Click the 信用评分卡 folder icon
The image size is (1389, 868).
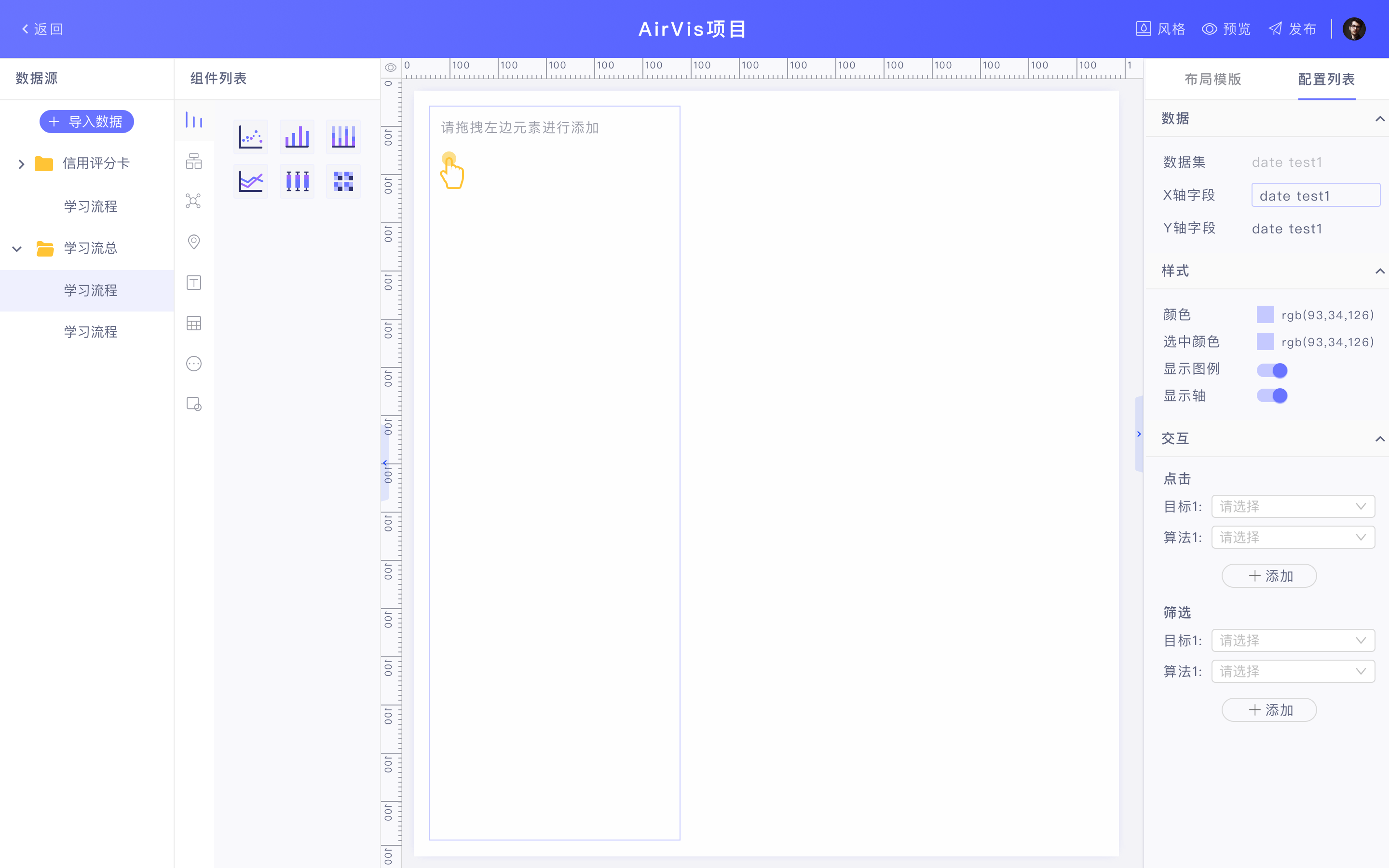44,163
